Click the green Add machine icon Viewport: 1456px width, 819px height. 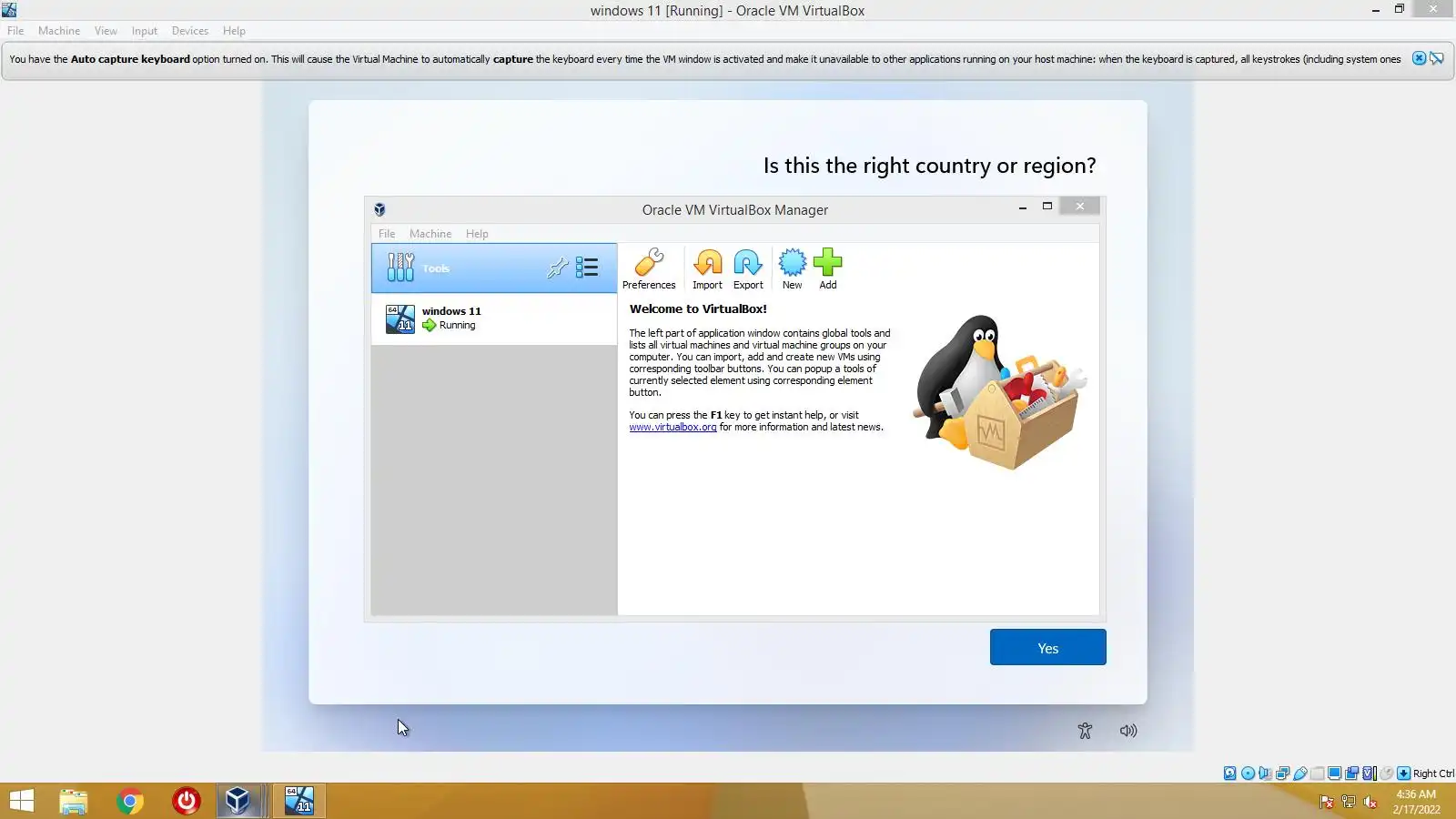(x=828, y=269)
